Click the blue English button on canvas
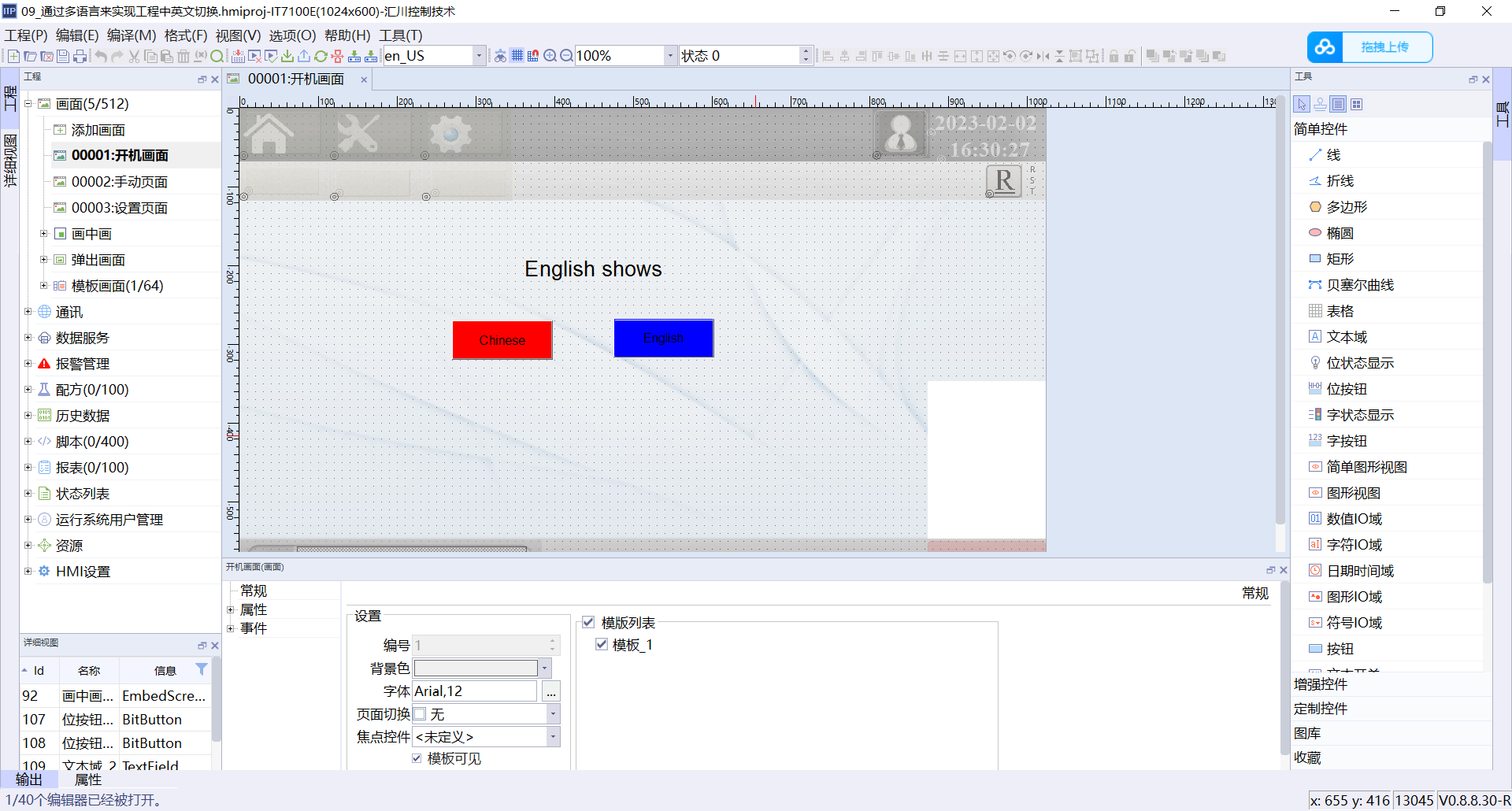1512x811 pixels. coord(664,338)
